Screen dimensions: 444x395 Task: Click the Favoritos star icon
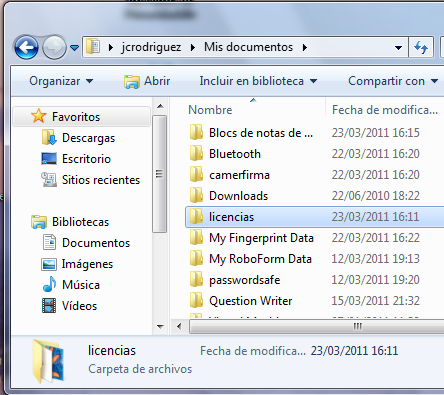pyautogui.click(x=39, y=116)
